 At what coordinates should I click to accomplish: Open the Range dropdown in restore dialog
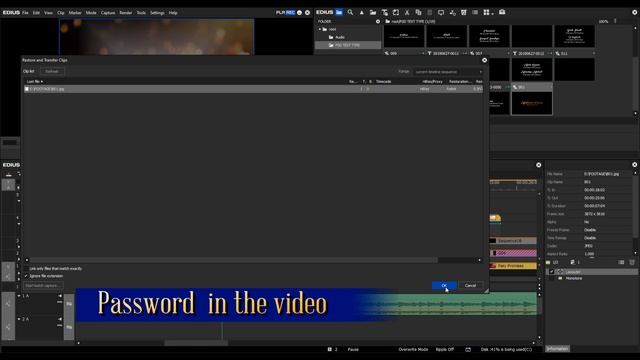[x=448, y=72]
